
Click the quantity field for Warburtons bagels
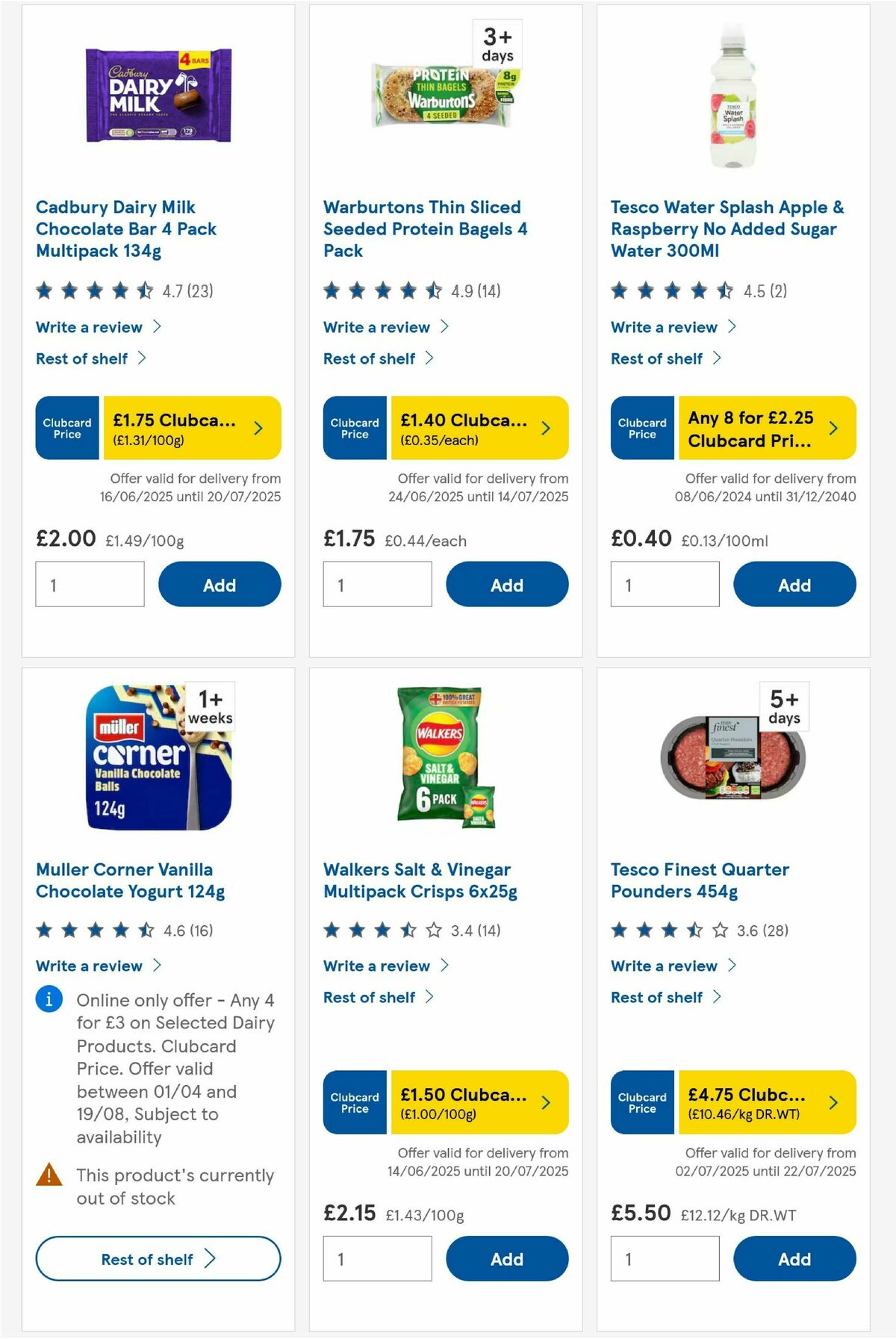click(x=376, y=584)
